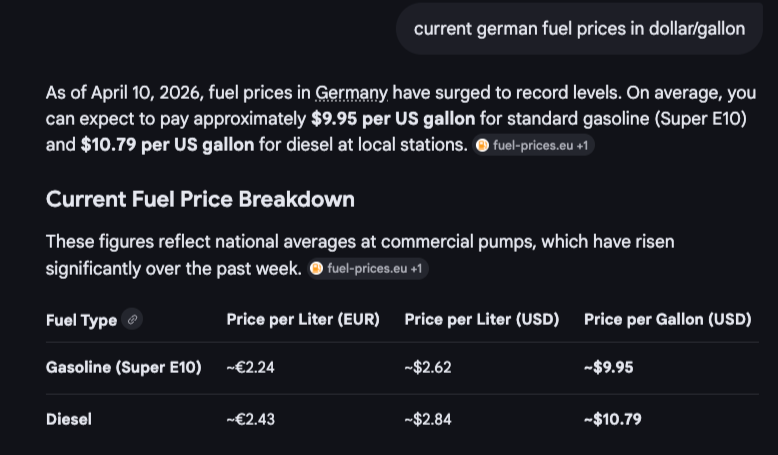Screen dimensions: 778x455
Task: Click the Price per Liter (EUR) header
Action: click(303, 320)
